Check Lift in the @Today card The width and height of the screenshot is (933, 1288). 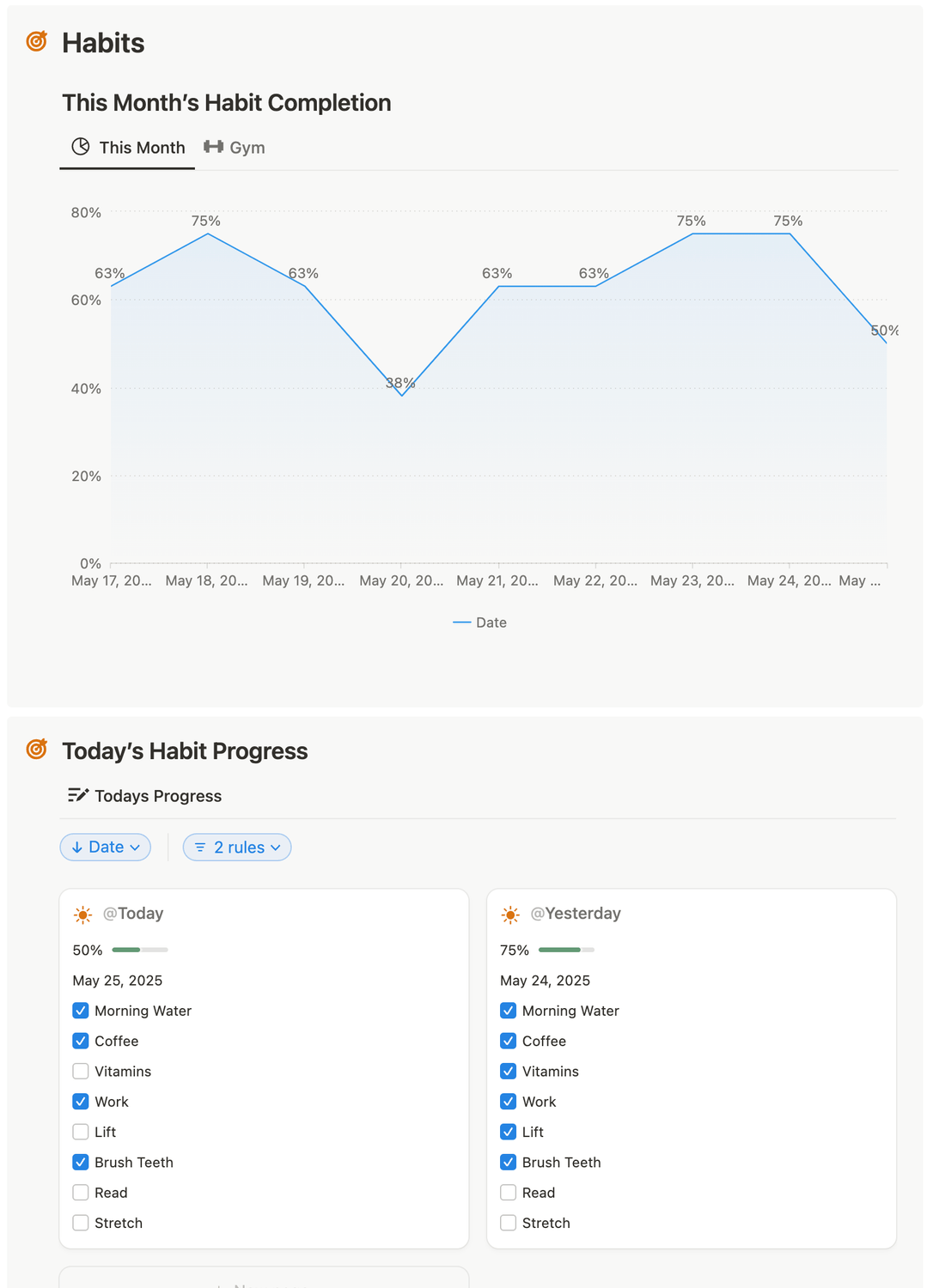(81, 1132)
